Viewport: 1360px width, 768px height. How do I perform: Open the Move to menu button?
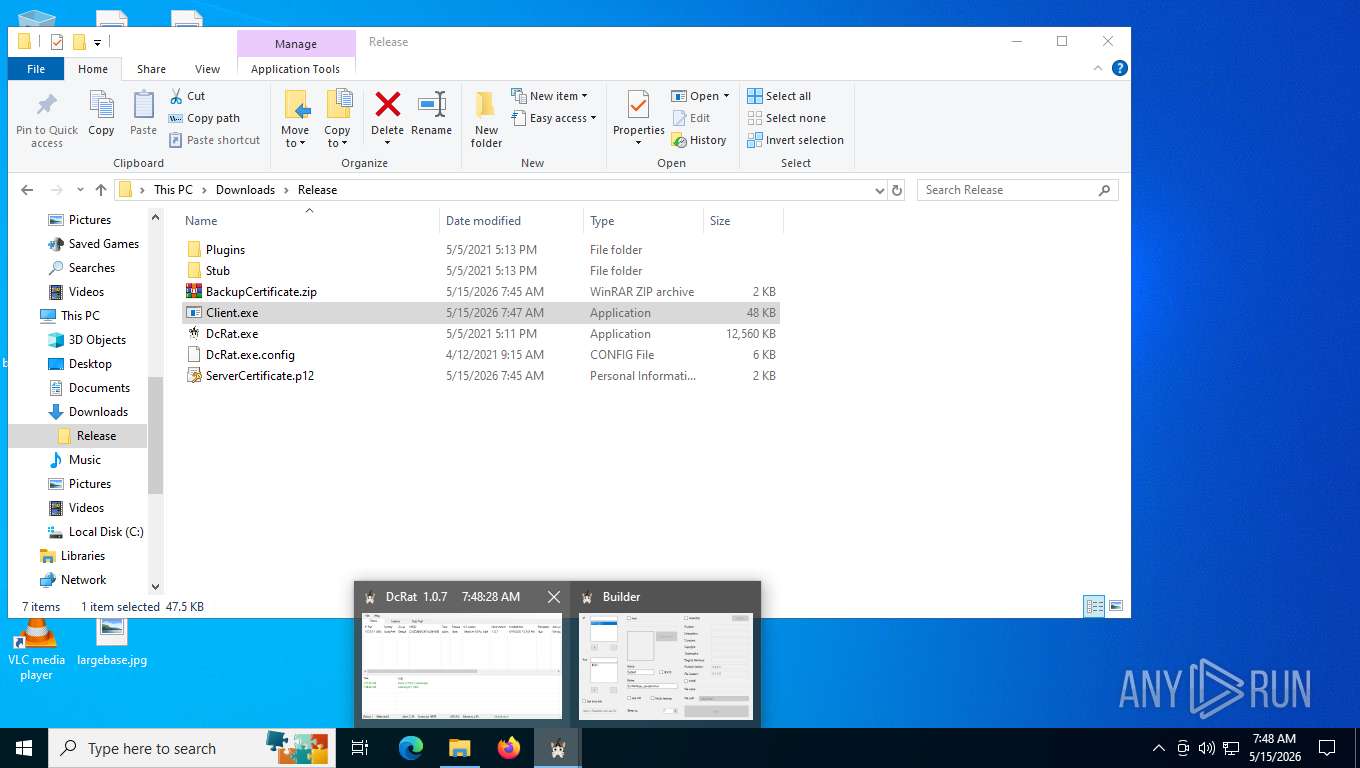click(295, 118)
